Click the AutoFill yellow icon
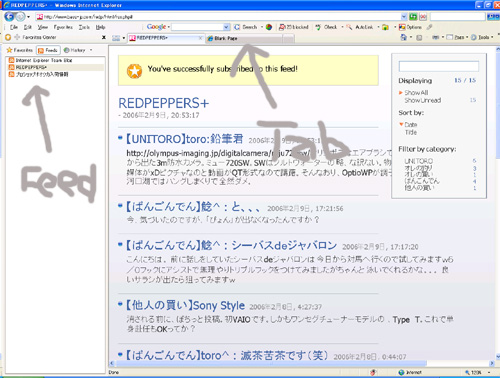Screen dimensions: 500x378 (x=386, y=27)
